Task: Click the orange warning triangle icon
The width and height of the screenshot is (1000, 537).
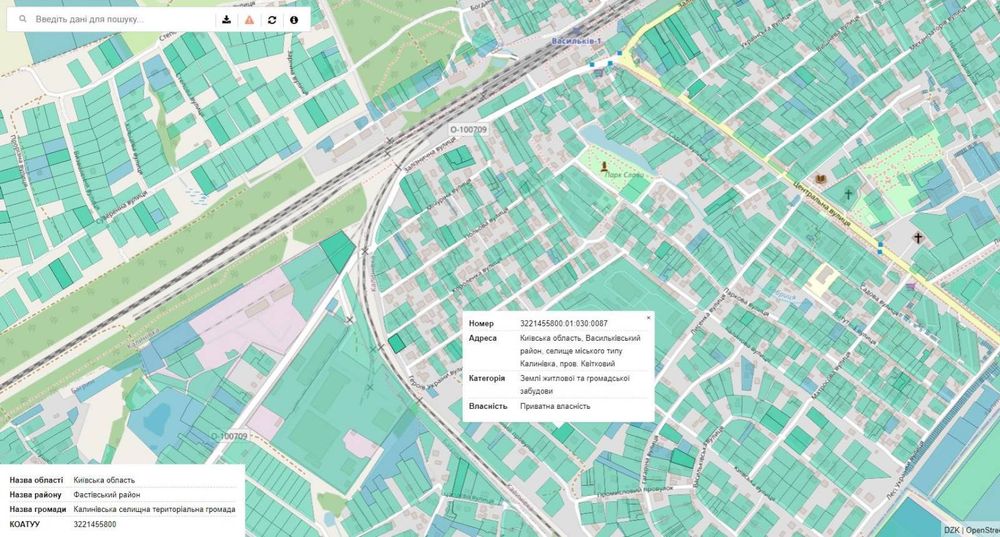Action: coord(249,20)
